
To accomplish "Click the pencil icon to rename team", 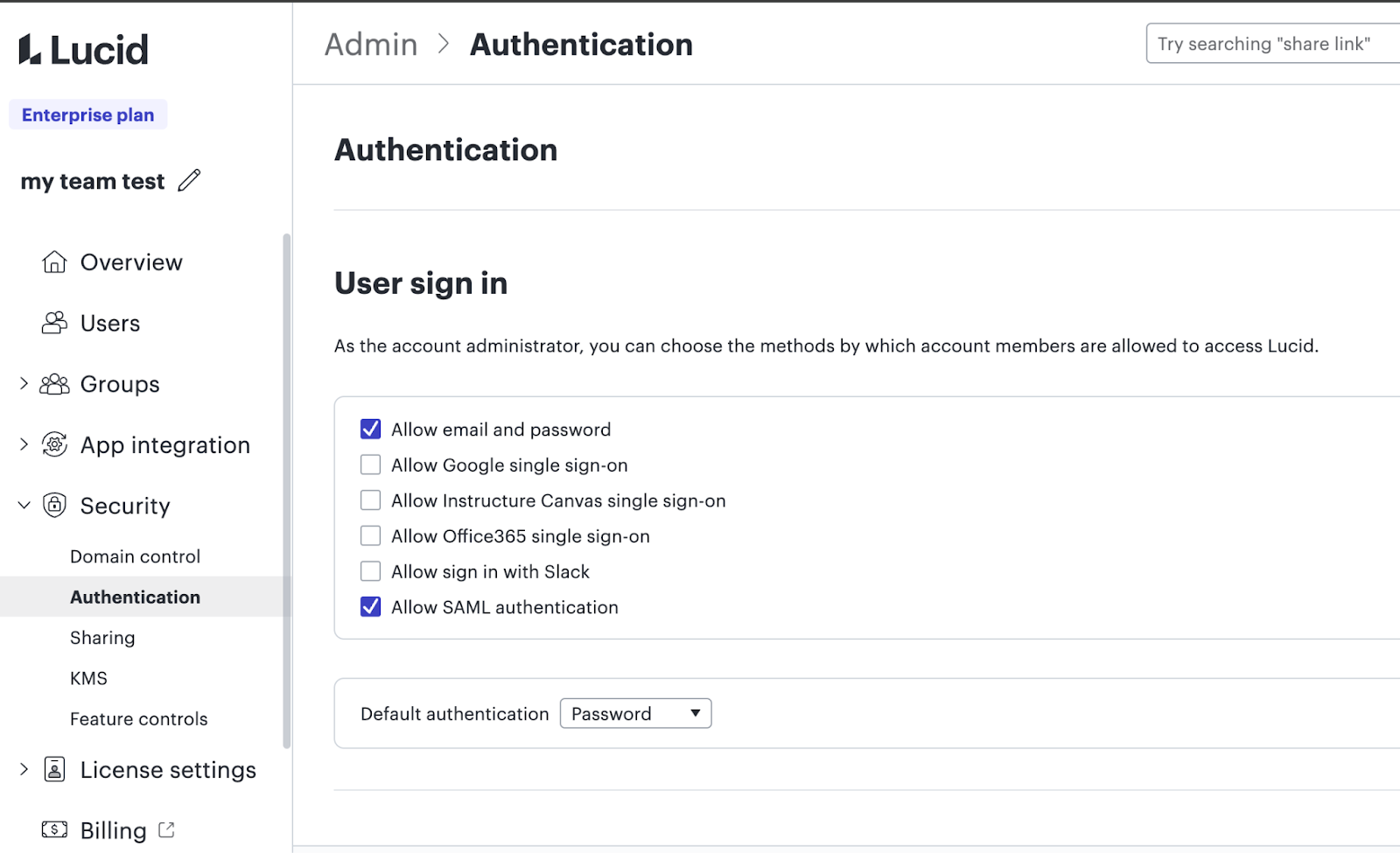I will [x=189, y=180].
